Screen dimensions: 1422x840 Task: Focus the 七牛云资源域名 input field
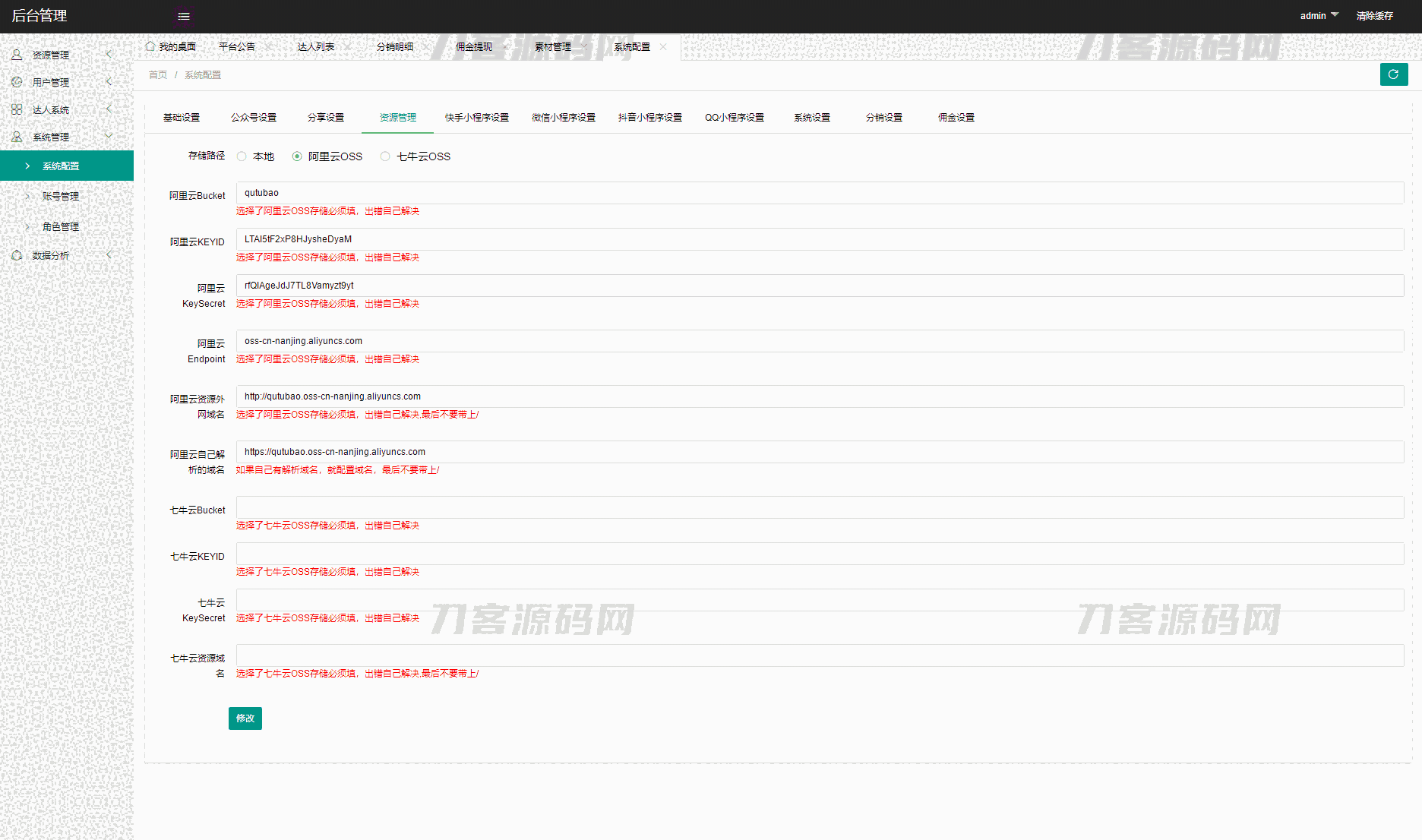point(820,655)
